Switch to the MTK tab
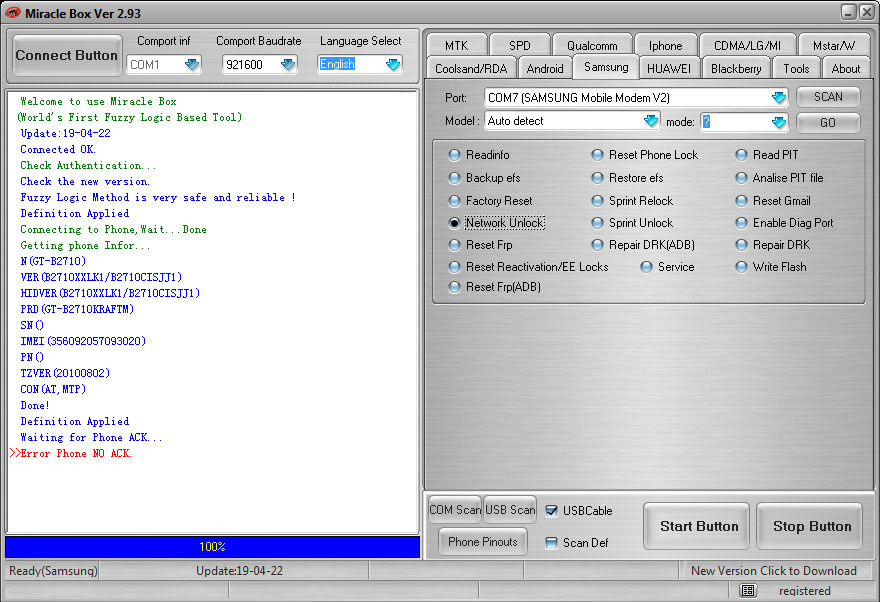Image resolution: width=880 pixels, height=602 pixels. coord(456,45)
